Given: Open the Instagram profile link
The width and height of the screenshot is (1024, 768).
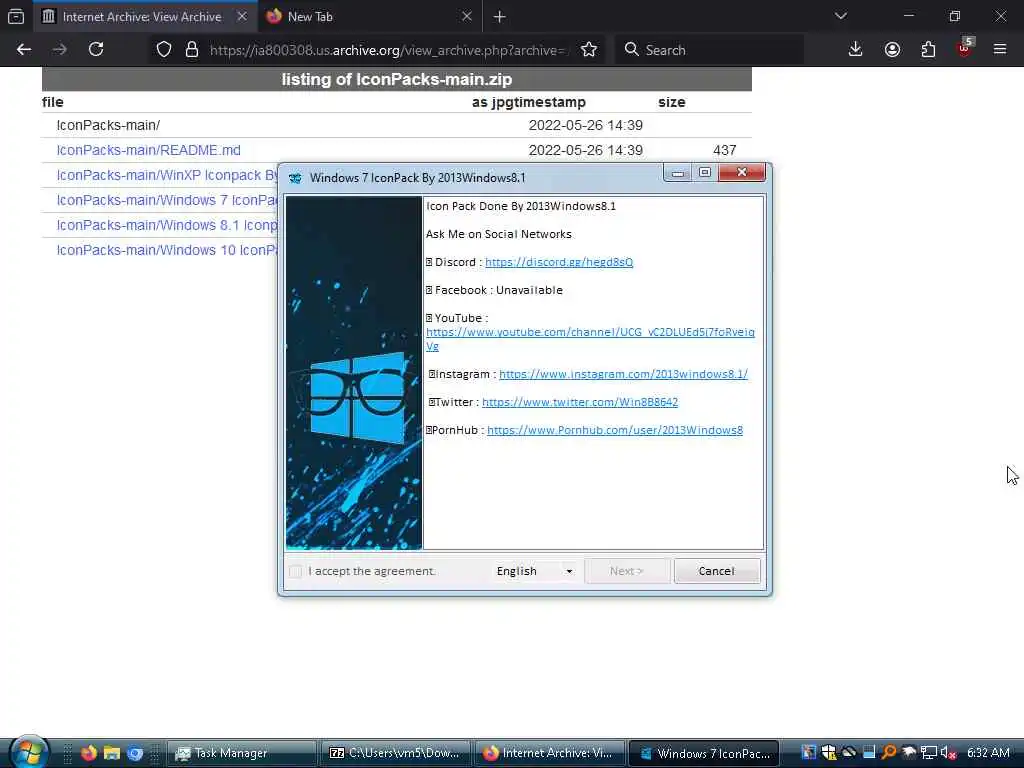Looking at the screenshot, I should pyautogui.click(x=623, y=374).
